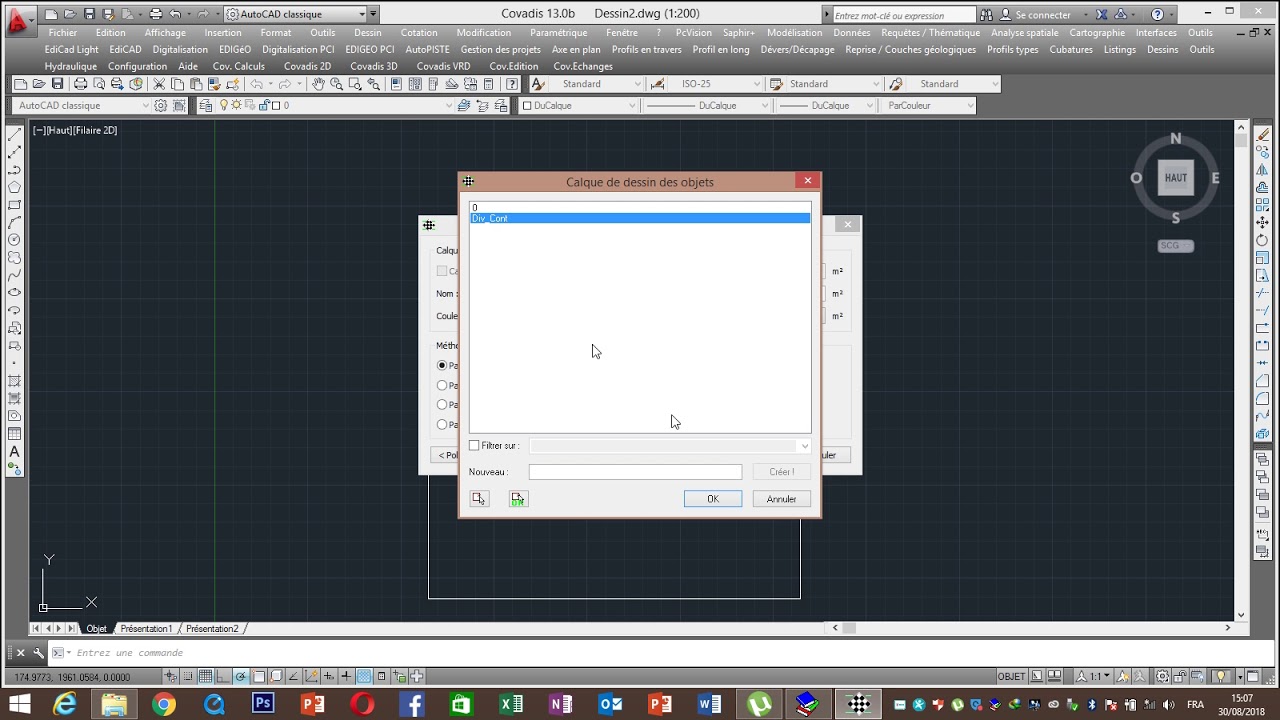Open the Cartographie menu

click(x=1097, y=32)
